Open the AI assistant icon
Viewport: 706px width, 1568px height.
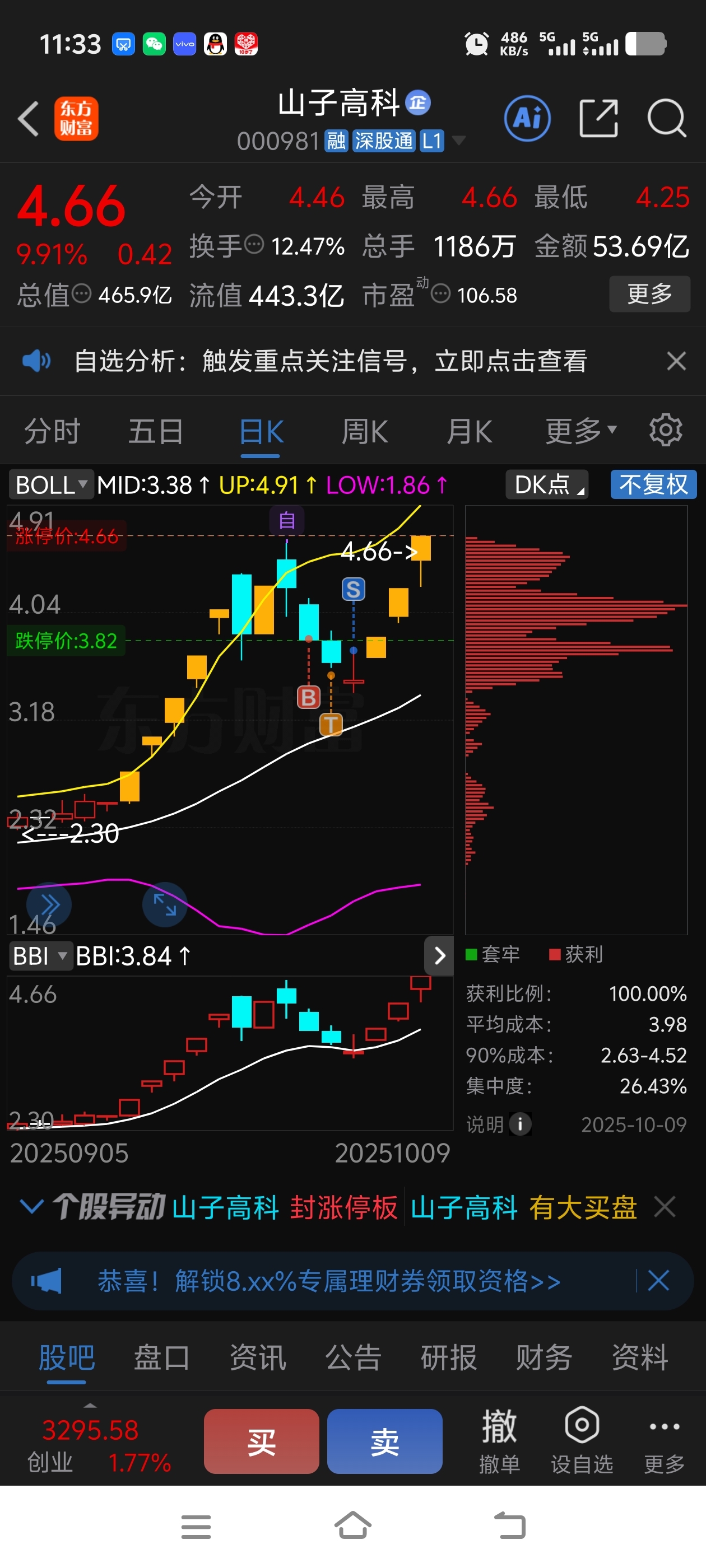pyautogui.click(x=527, y=118)
